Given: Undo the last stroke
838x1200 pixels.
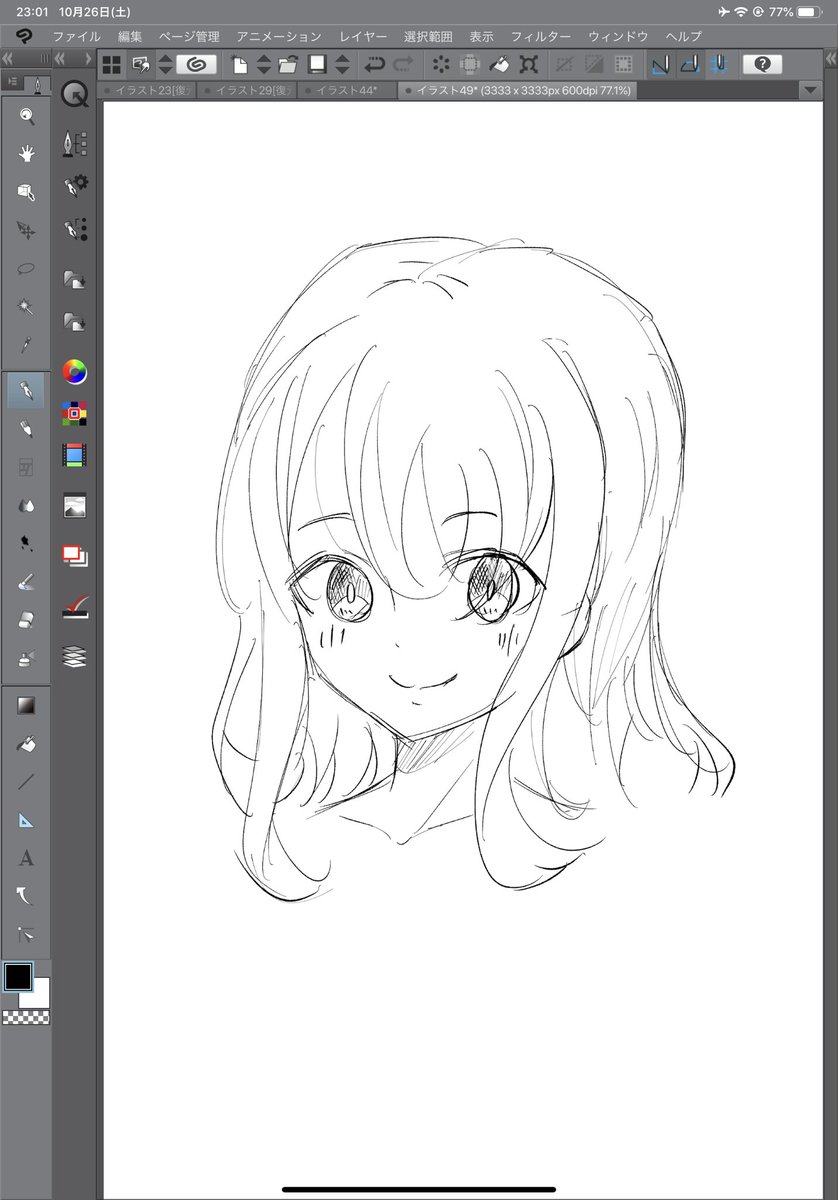Looking at the screenshot, I should pos(375,64).
